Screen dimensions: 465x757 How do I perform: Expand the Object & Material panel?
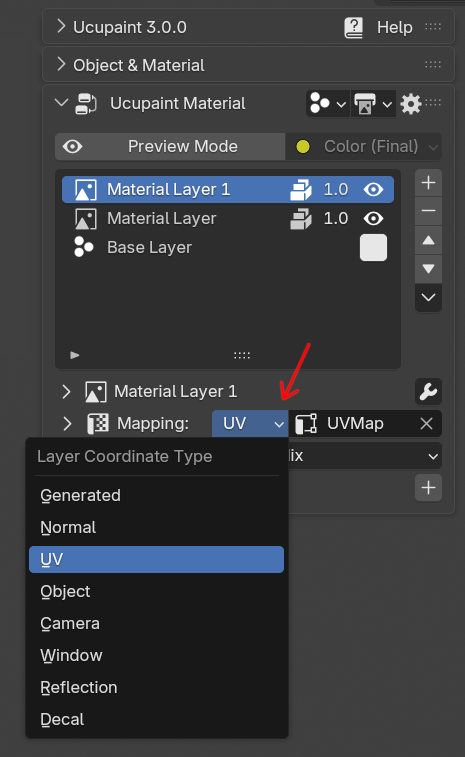[61, 64]
